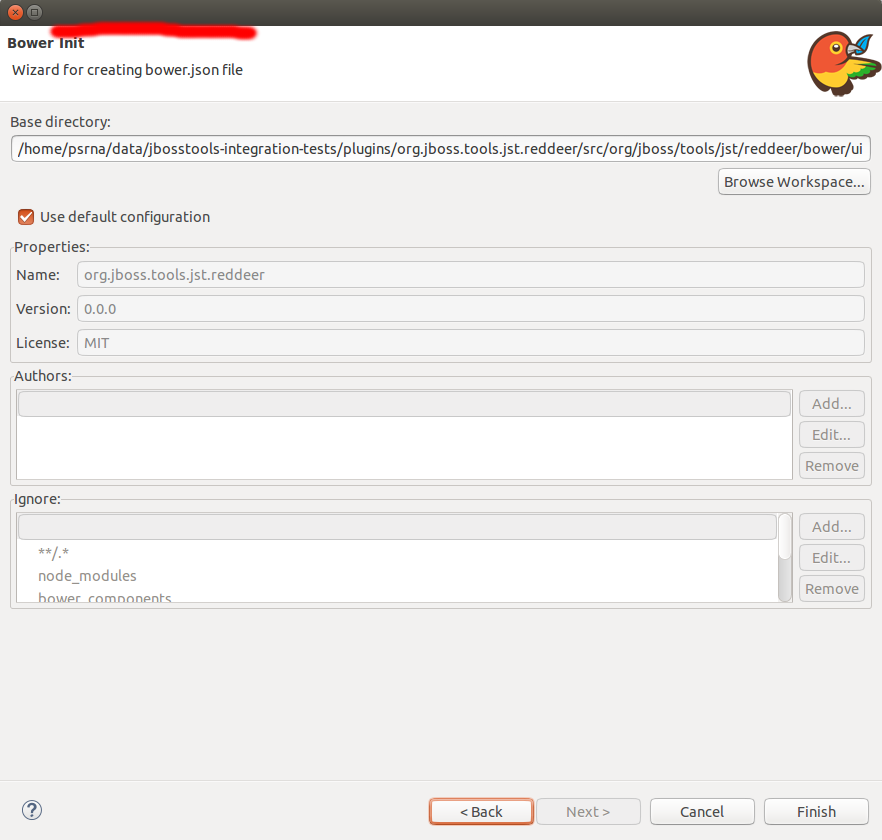Finish creating bower.json file
Viewport: 882px width, 840px height.
pyautogui.click(x=816, y=811)
